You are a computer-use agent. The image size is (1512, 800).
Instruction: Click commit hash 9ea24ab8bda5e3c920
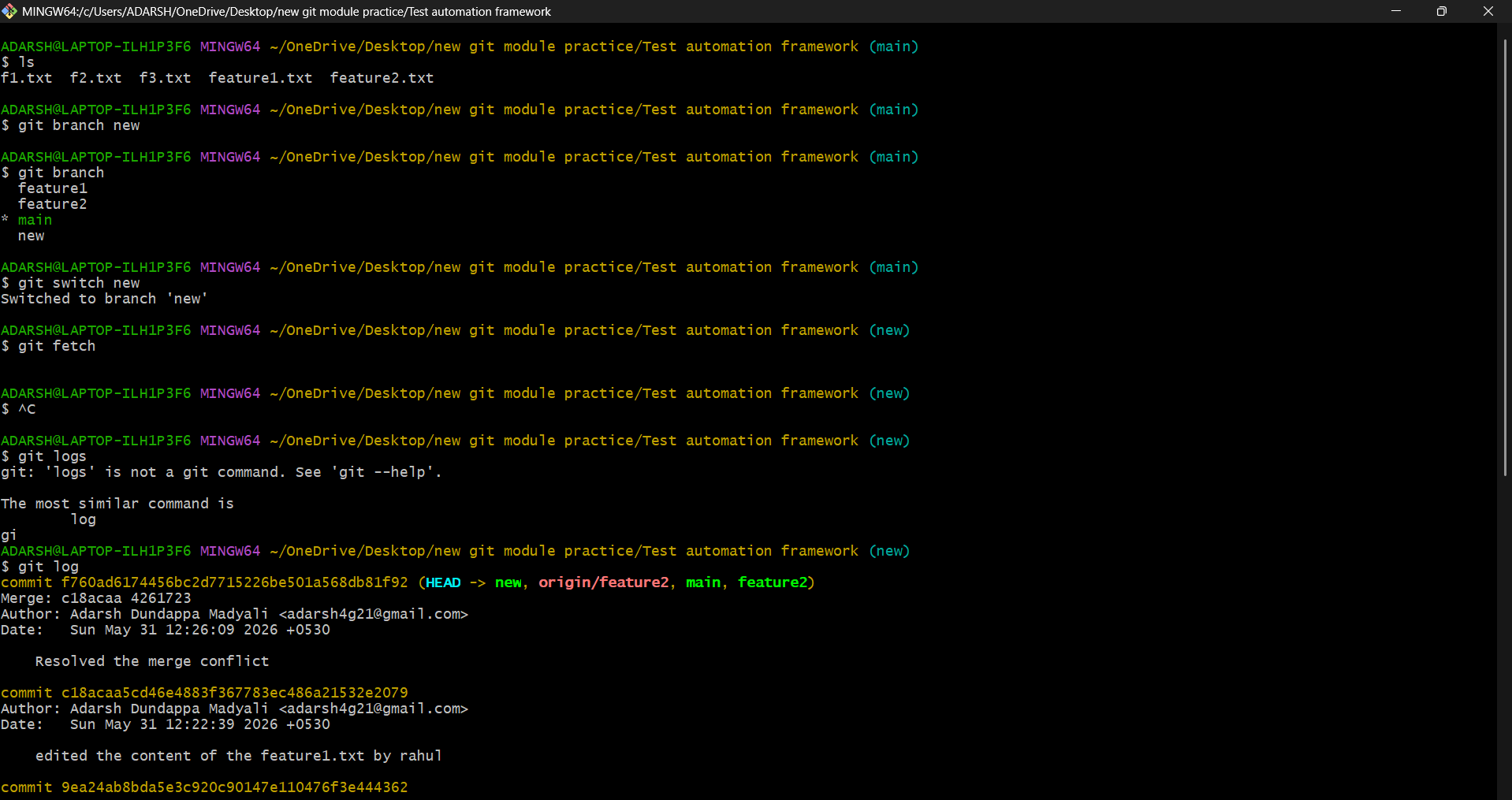point(235,787)
